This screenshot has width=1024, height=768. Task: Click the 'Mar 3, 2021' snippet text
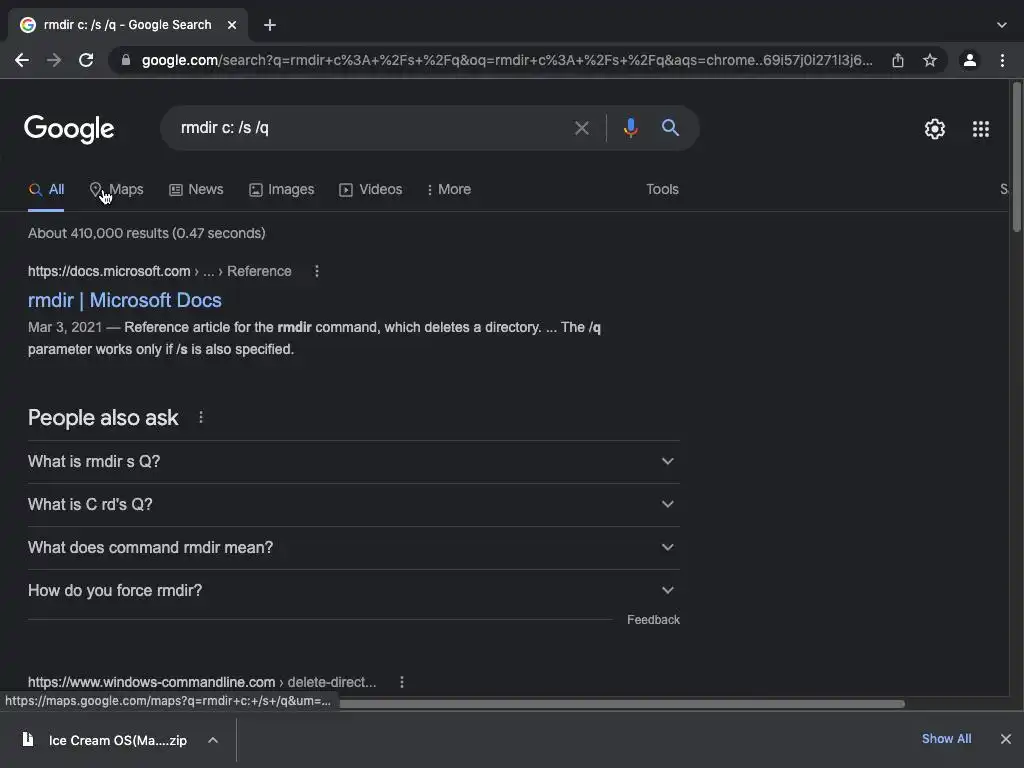pos(65,327)
